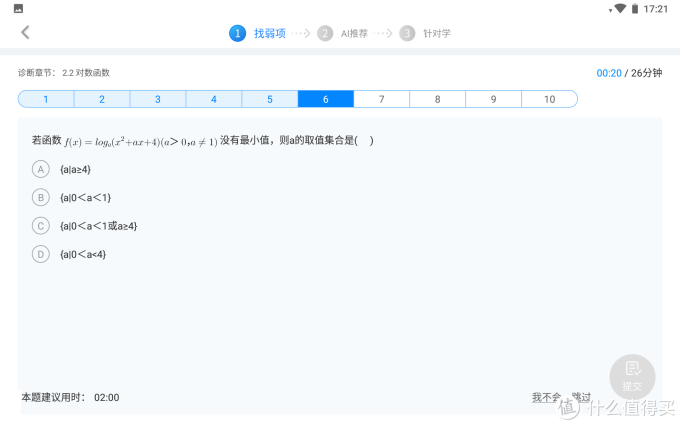Tap the 找弱项 step label

pos(270,33)
